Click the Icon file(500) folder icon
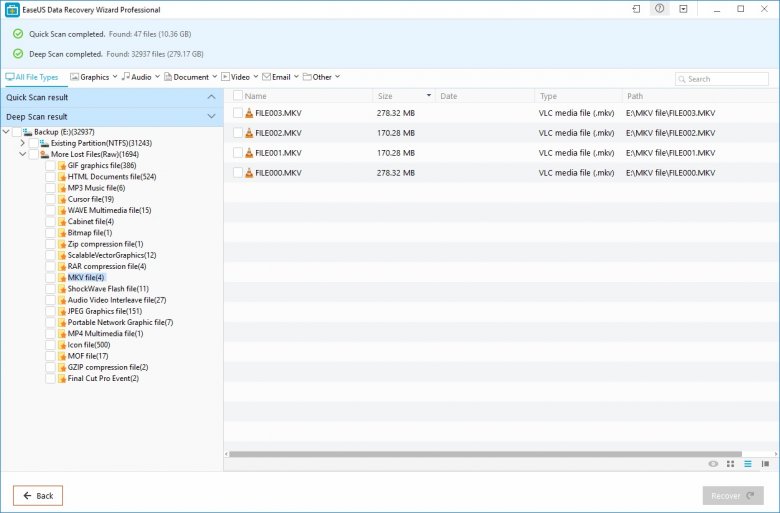Image resolution: width=780 pixels, height=513 pixels. coord(62,345)
